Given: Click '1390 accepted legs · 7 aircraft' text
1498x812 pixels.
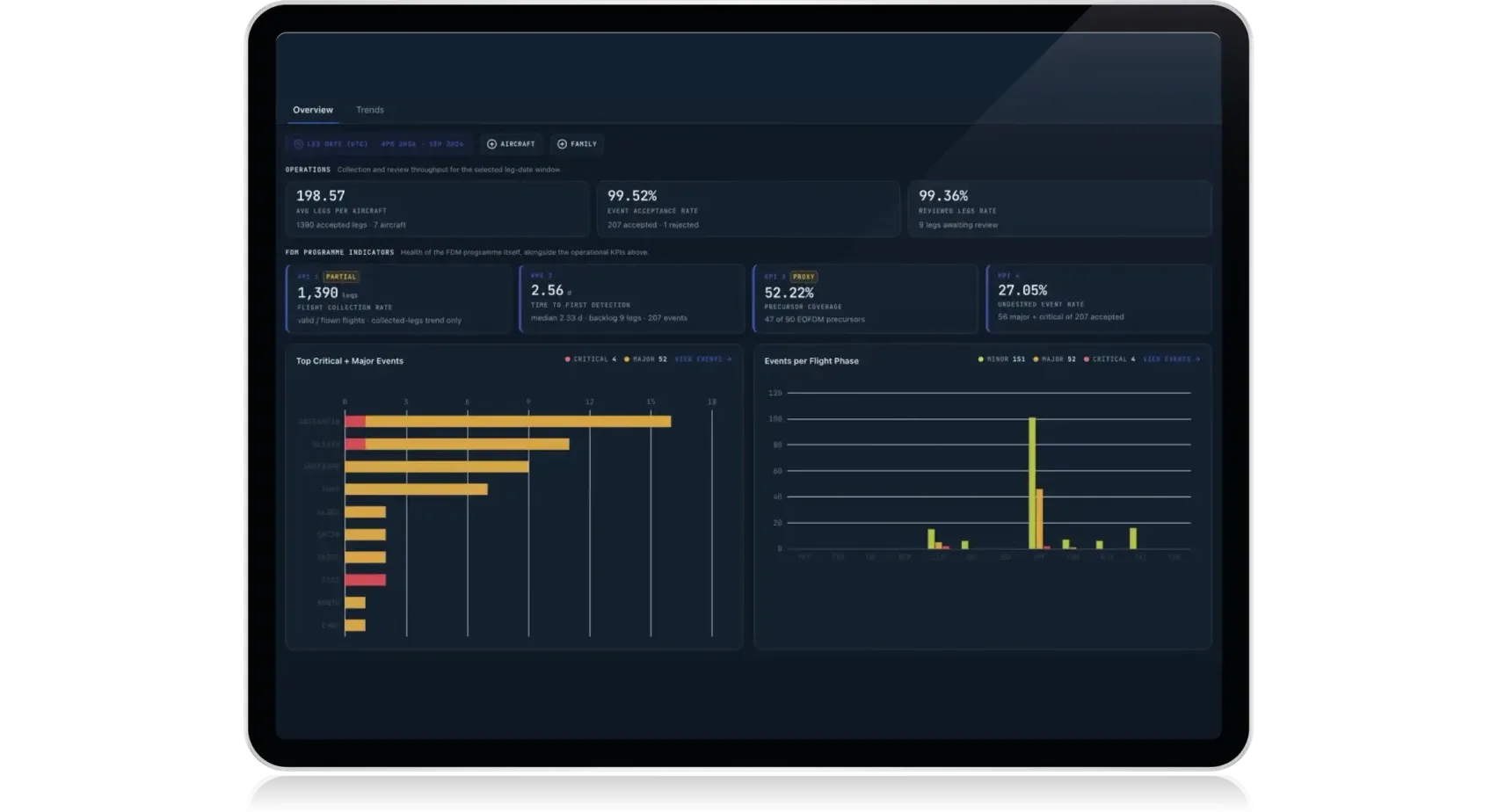Looking at the screenshot, I should [351, 225].
